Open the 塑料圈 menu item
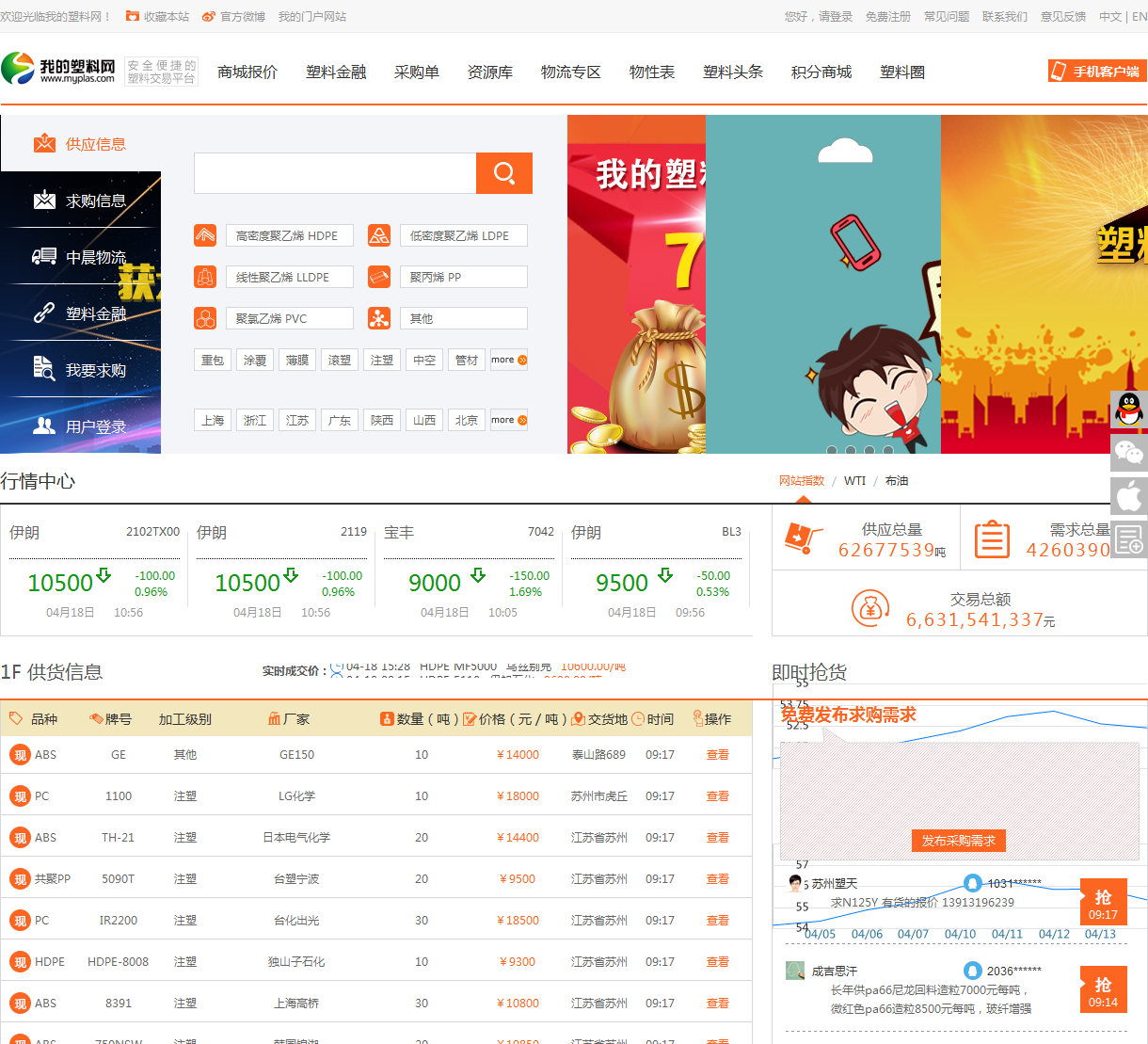The width and height of the screenshot is (1148, 1044). coord(902,72)
